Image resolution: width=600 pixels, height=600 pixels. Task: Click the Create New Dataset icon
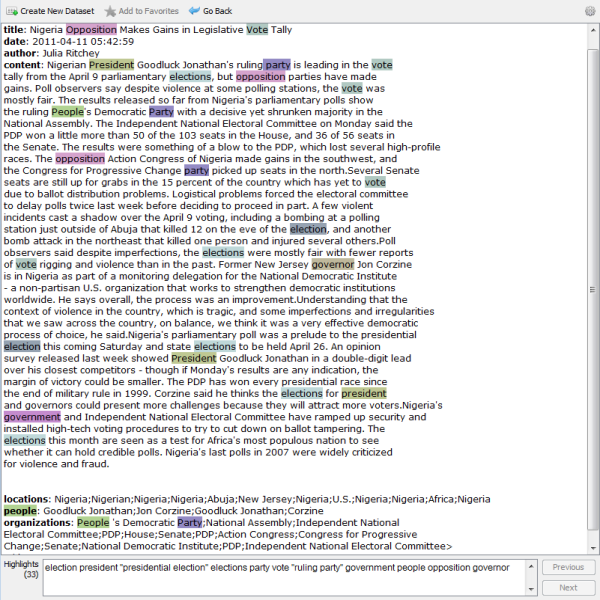point(11,11)
